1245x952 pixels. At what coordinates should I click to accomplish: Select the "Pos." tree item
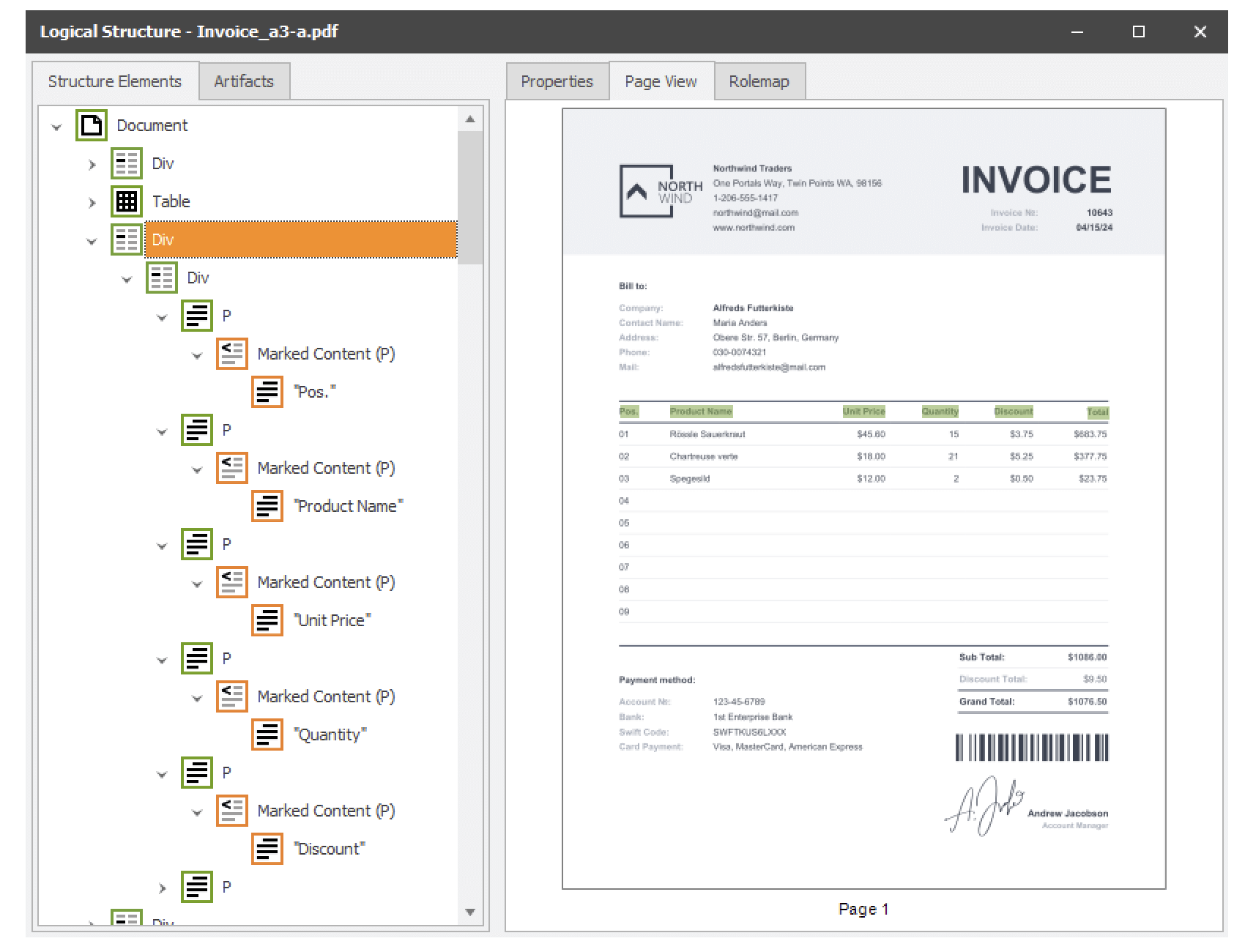(x=316, y=392)
